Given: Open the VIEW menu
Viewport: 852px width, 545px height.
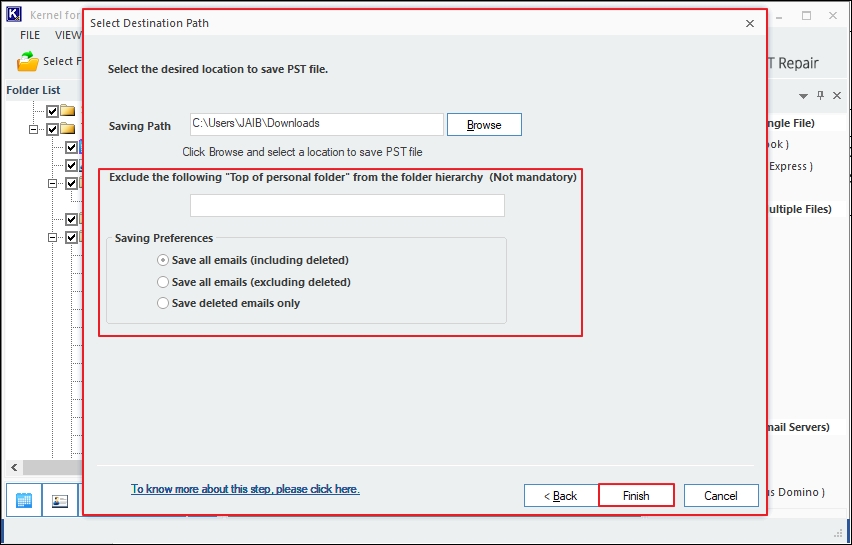Looking at the screenshot, I should [68, 35].
